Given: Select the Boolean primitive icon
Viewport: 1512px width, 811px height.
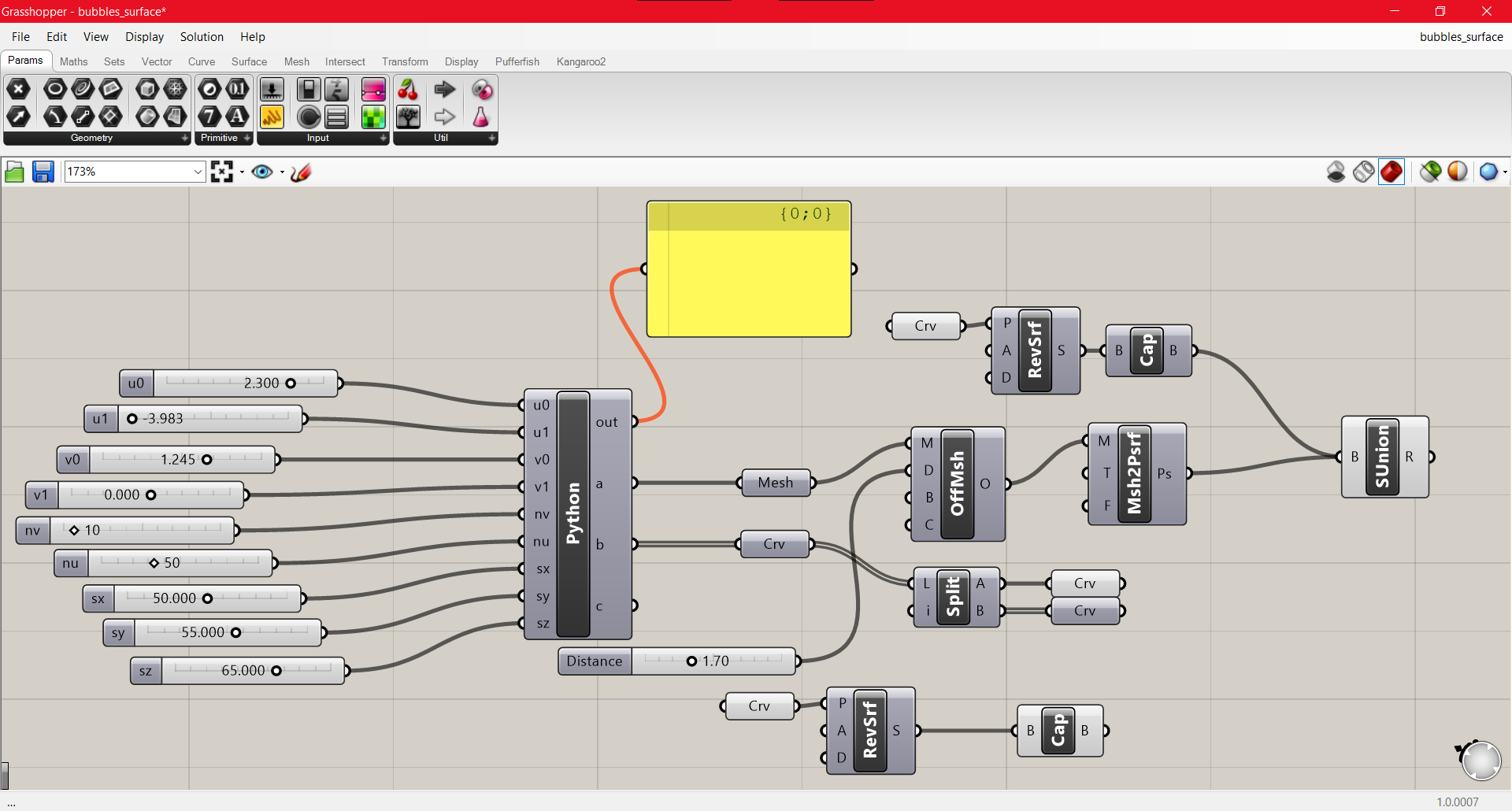Looking at the screenshot, I should [209, 89].
